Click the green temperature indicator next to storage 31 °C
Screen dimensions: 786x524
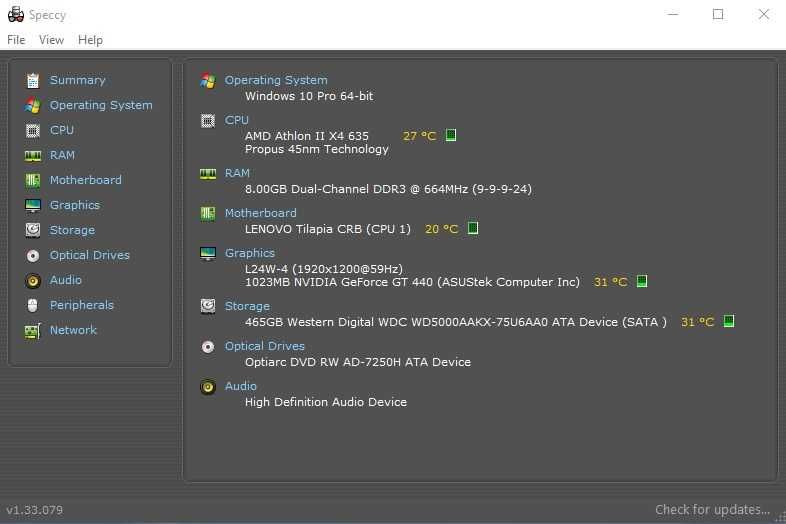[x=729, y=321]
